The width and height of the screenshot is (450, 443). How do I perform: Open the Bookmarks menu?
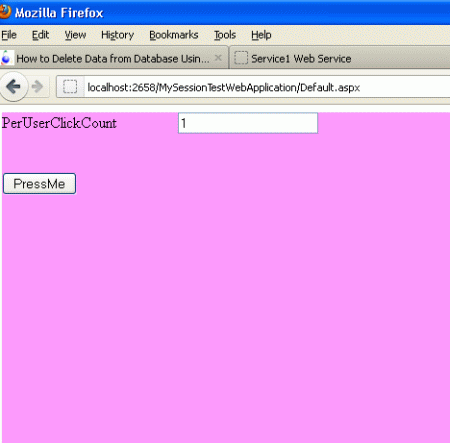174,35
